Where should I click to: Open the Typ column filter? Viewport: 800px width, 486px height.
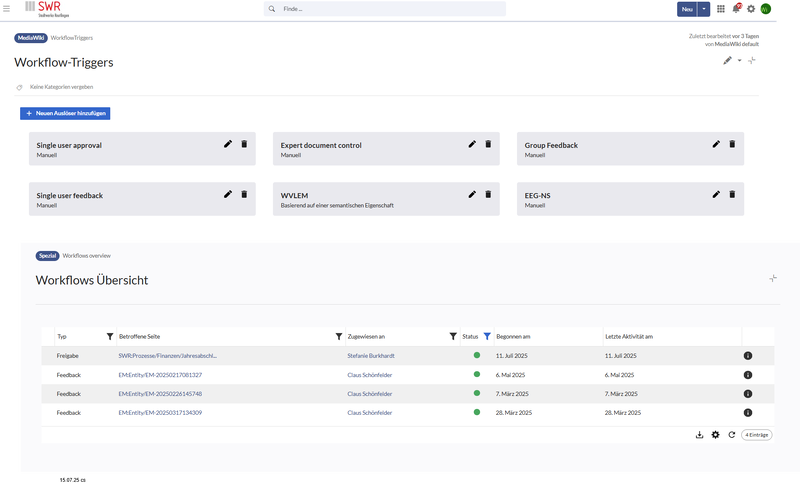110,336
